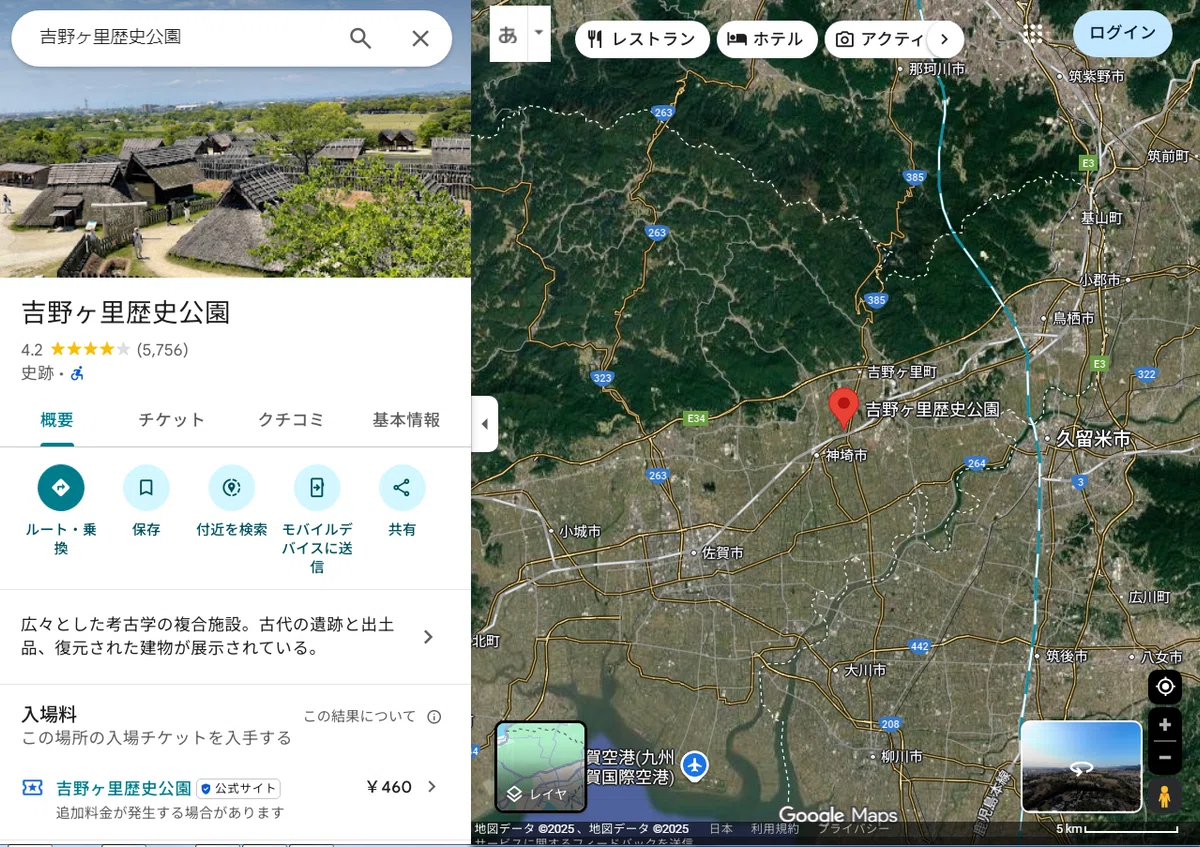Click the 付近を検索 icon
The height and width of the screenshot is (847, 1200).
coord(232,488)
